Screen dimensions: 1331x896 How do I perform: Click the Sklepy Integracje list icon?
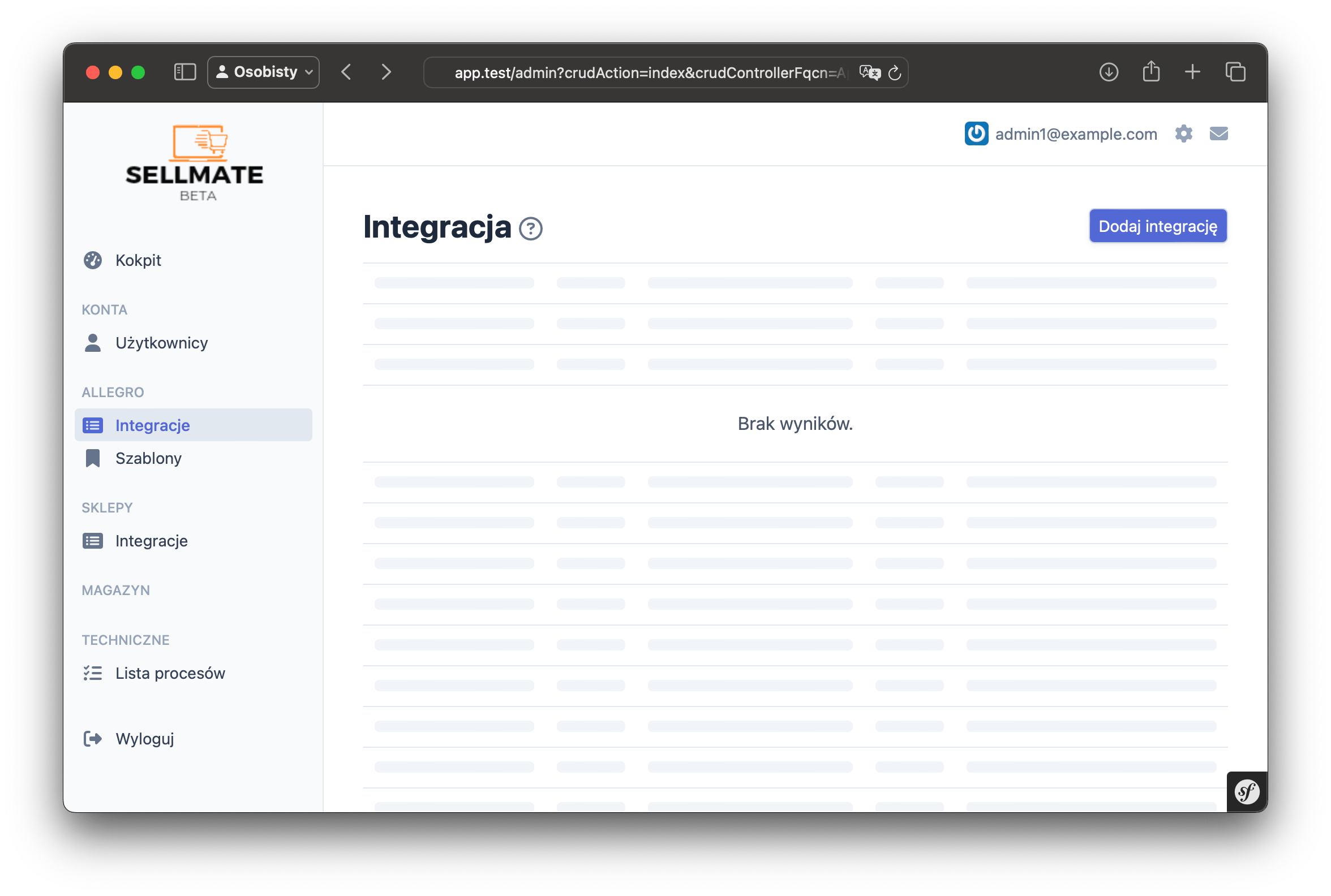point(93,541)
